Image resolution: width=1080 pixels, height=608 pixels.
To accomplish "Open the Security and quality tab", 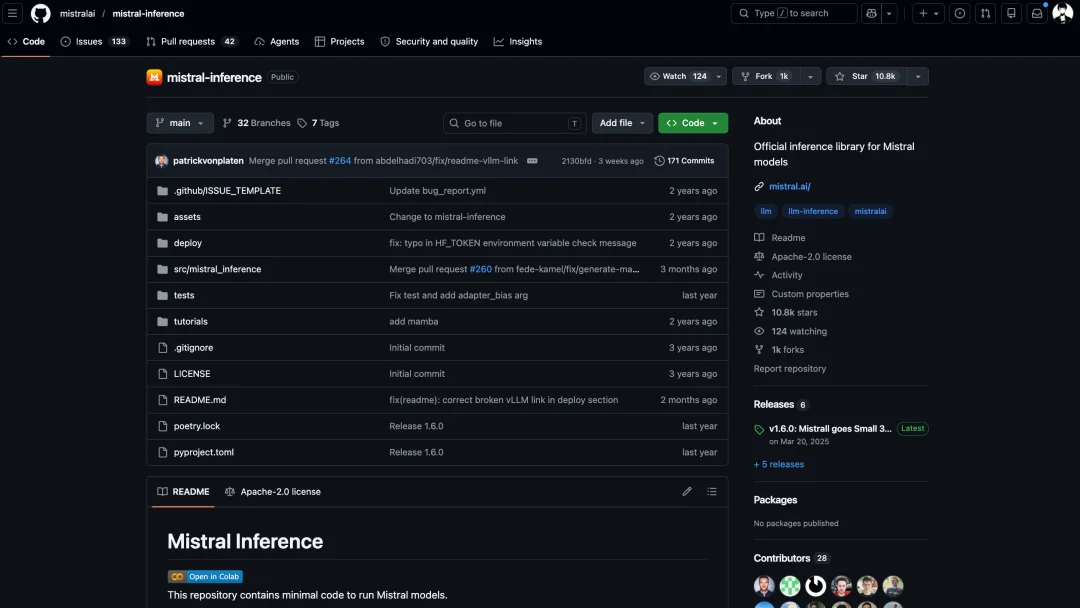I will click(x=429, y=41).
